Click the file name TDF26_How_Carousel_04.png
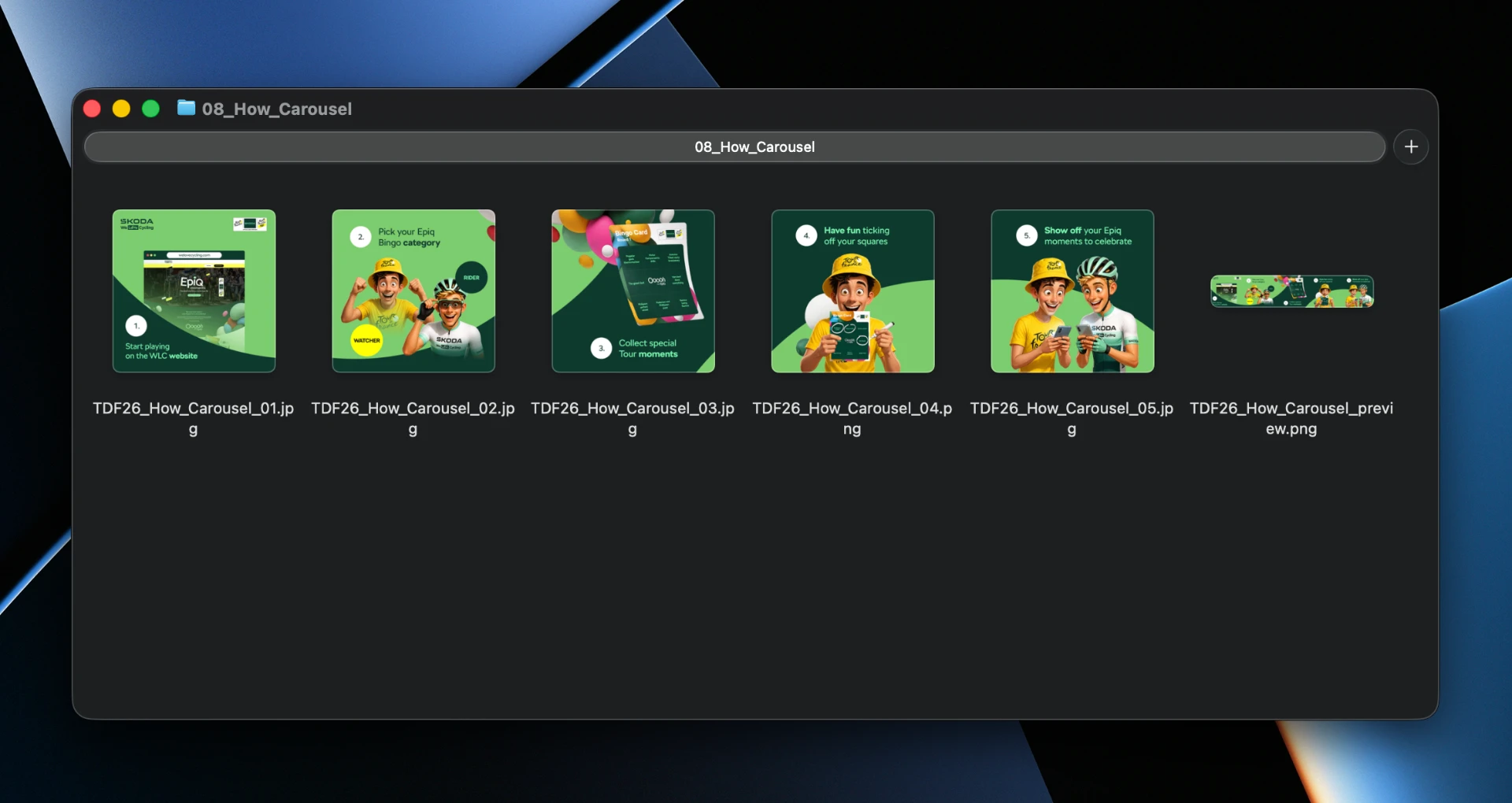 [x=852, y=419]
